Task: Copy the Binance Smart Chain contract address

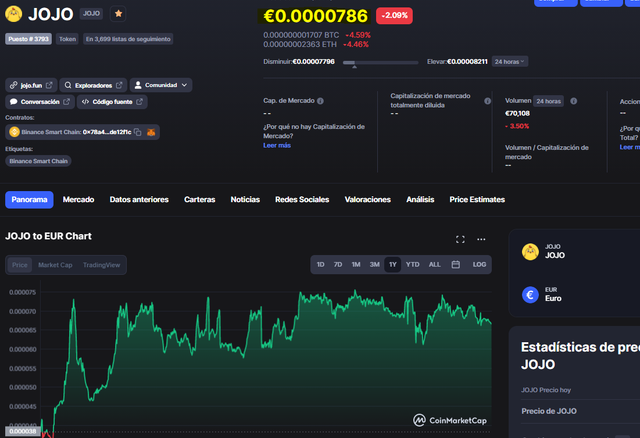Action: tap(138, 132)
